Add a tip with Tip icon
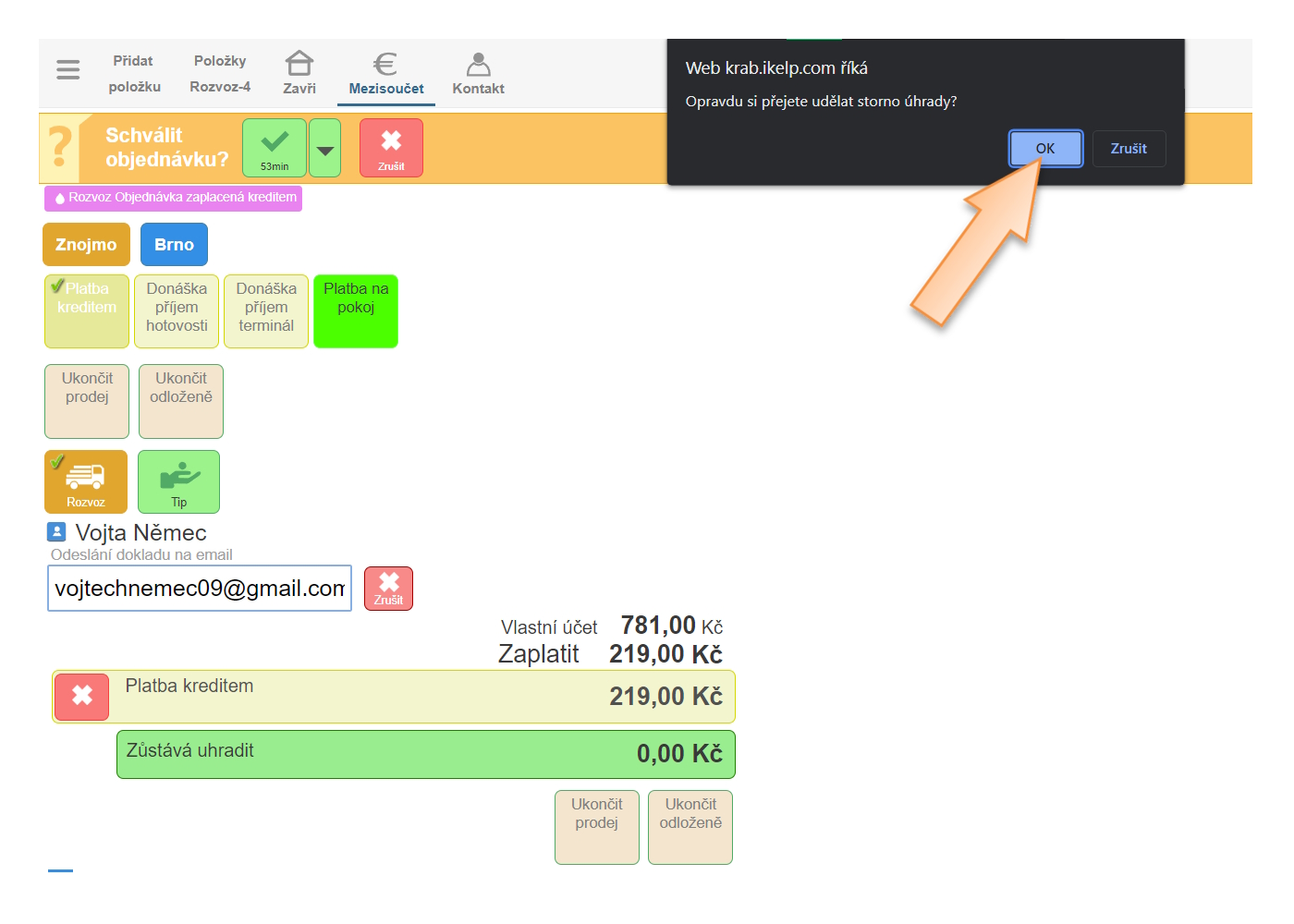This screenshot has width=1294, height=924. (x=178, y=481)
